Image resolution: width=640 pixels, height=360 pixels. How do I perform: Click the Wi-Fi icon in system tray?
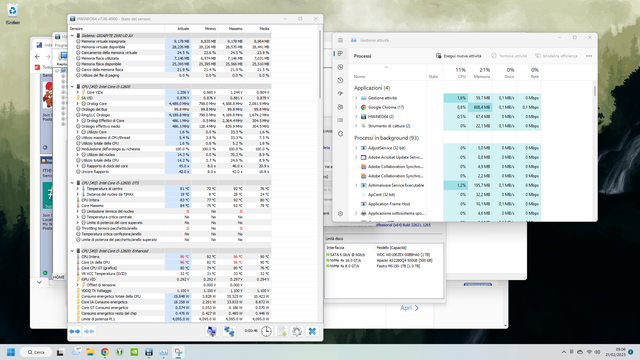click(589, 352)
